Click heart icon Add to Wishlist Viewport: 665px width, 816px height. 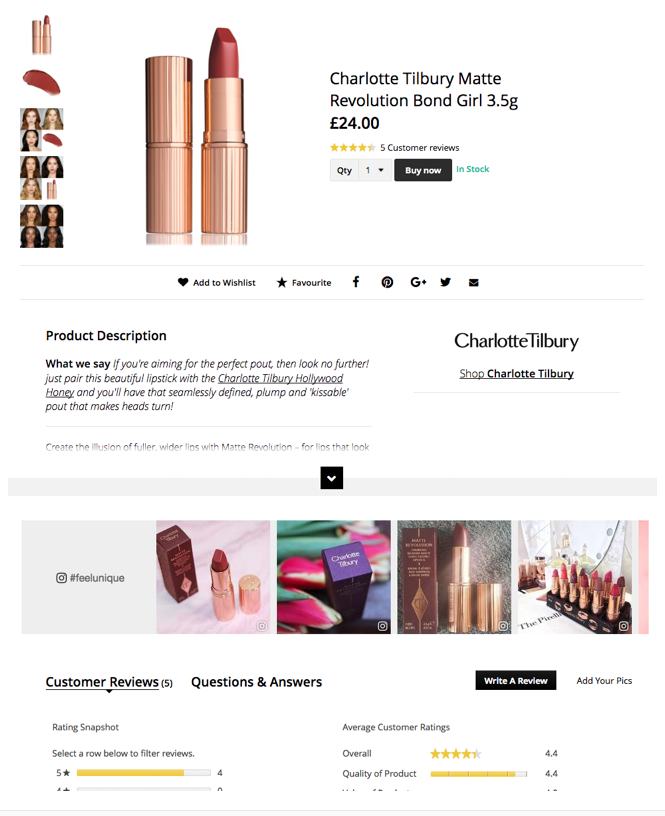click(216, 282)
